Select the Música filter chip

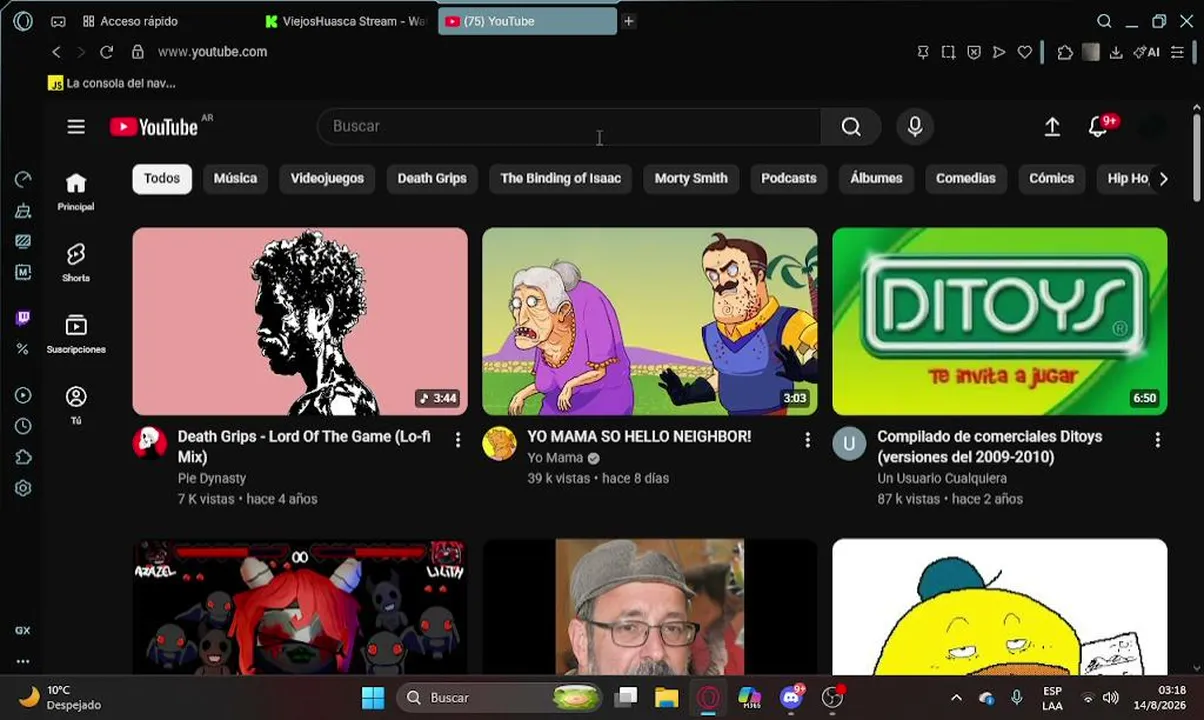pyautogui.click(x=235, y=179)
